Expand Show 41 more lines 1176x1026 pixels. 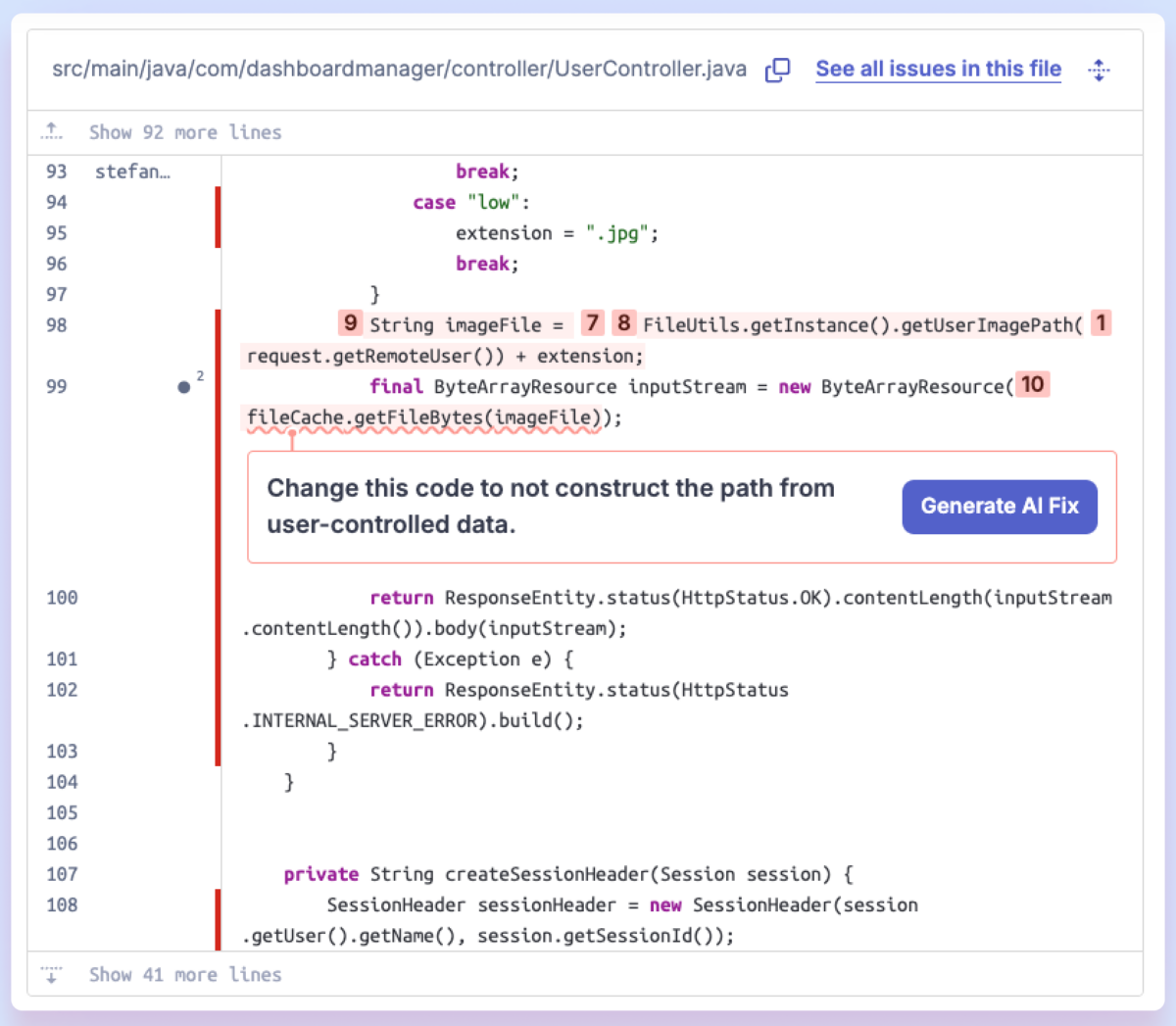(184, 974)
